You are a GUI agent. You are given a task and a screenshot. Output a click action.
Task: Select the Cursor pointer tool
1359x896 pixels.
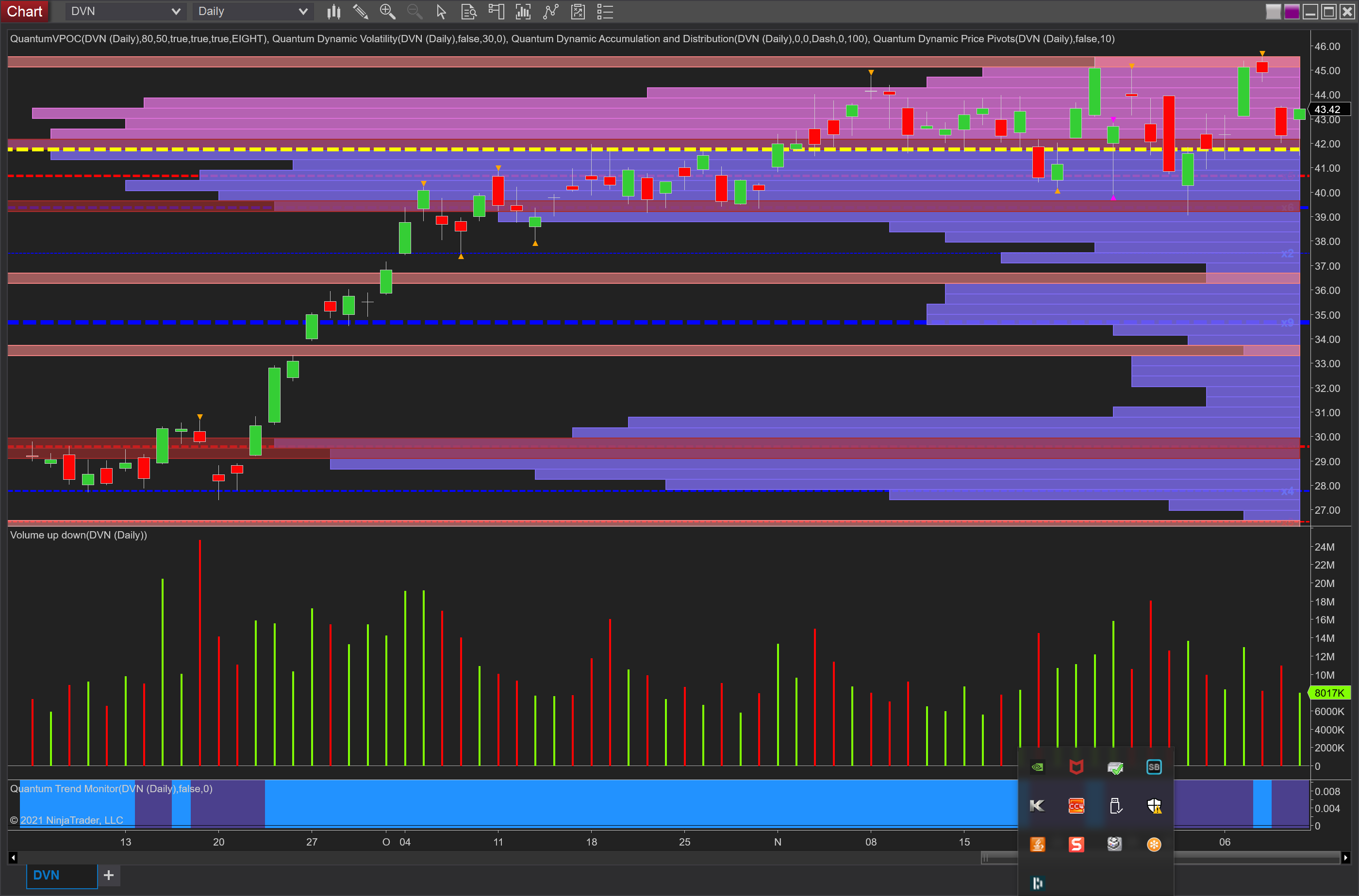click(x=441, y=12)
